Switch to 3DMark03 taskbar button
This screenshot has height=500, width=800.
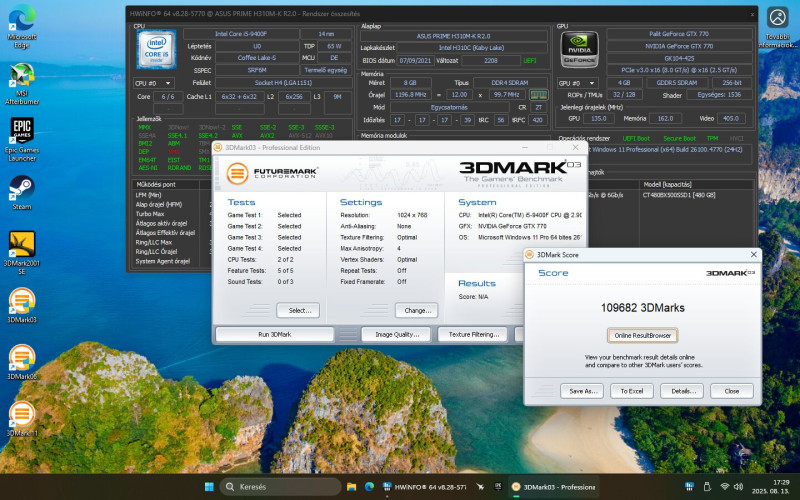point(553,487)
